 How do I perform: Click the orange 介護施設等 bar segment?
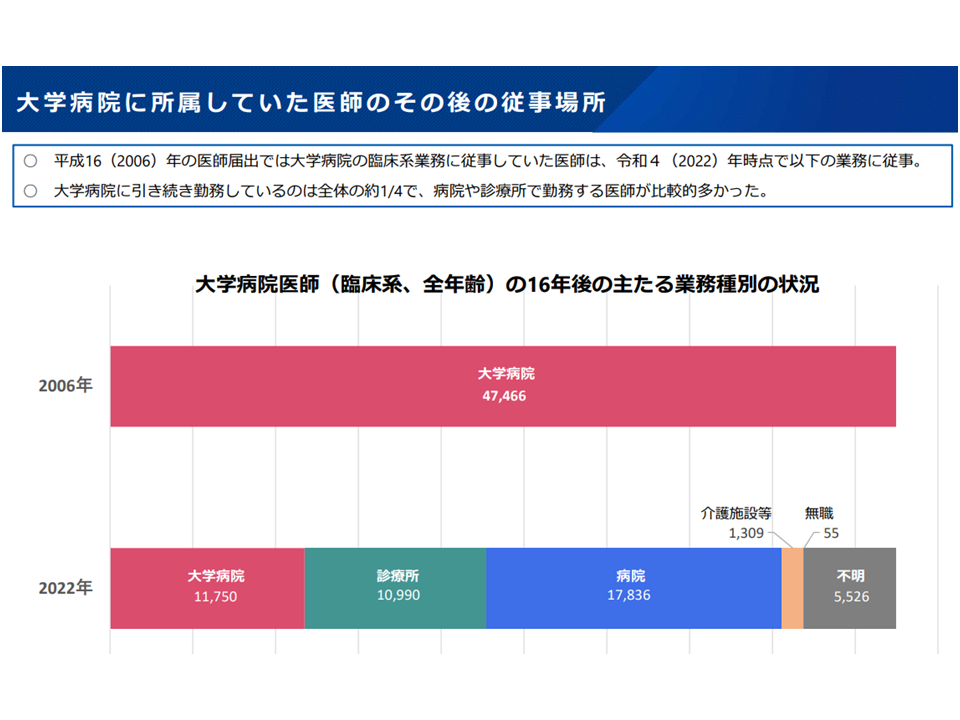pos(792,588)
